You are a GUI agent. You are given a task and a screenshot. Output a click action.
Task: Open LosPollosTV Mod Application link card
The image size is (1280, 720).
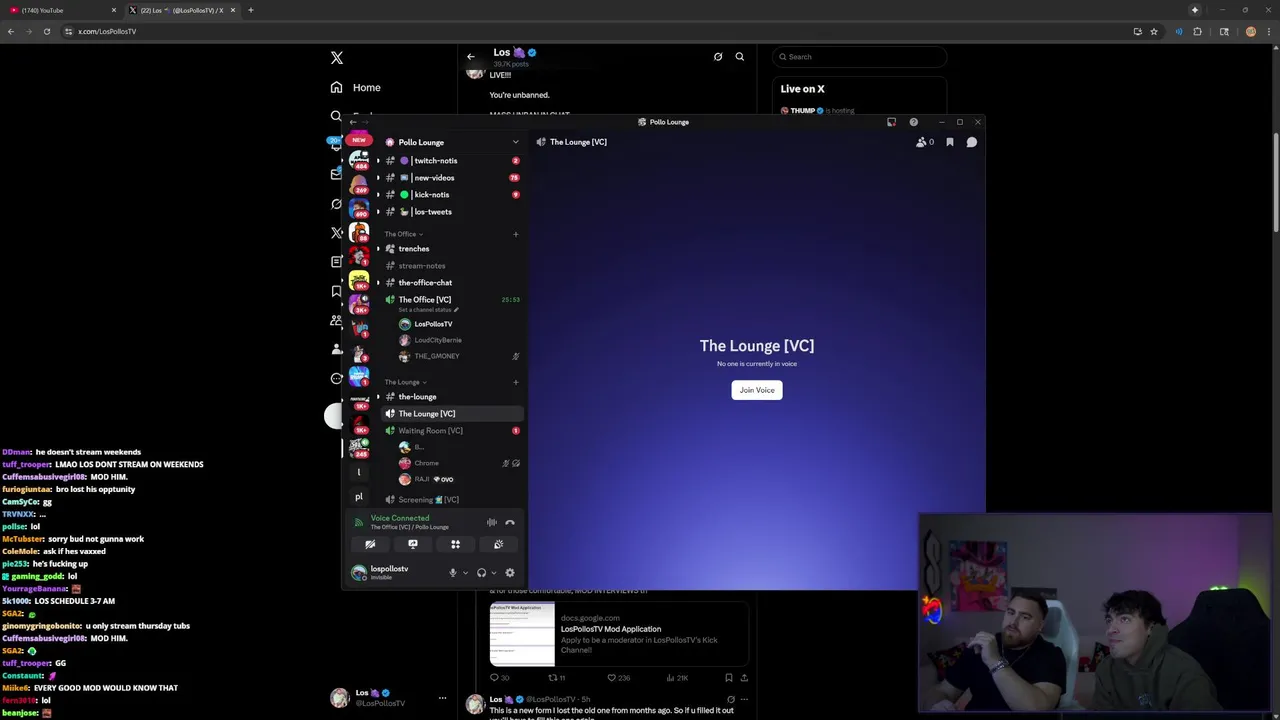click(x=619, y=634)
